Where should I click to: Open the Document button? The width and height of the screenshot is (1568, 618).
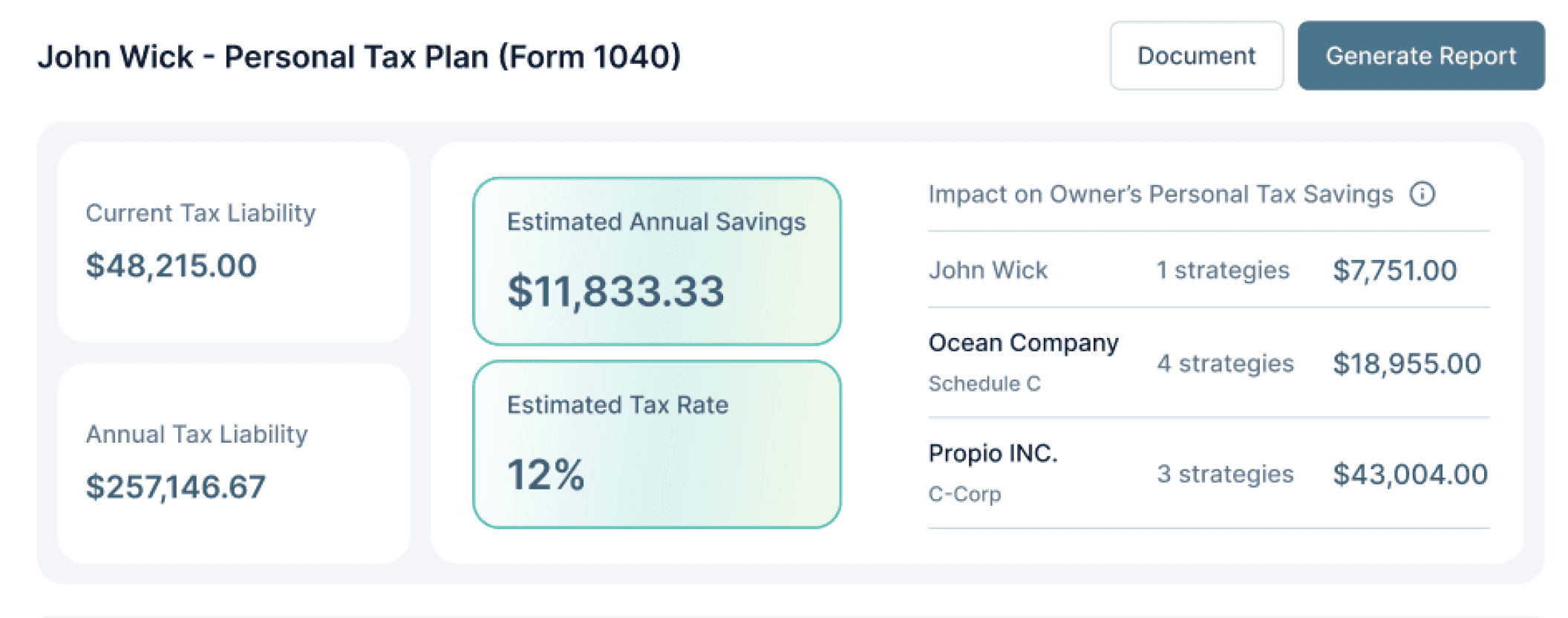pyautogui.click(x=1196, y=56)
